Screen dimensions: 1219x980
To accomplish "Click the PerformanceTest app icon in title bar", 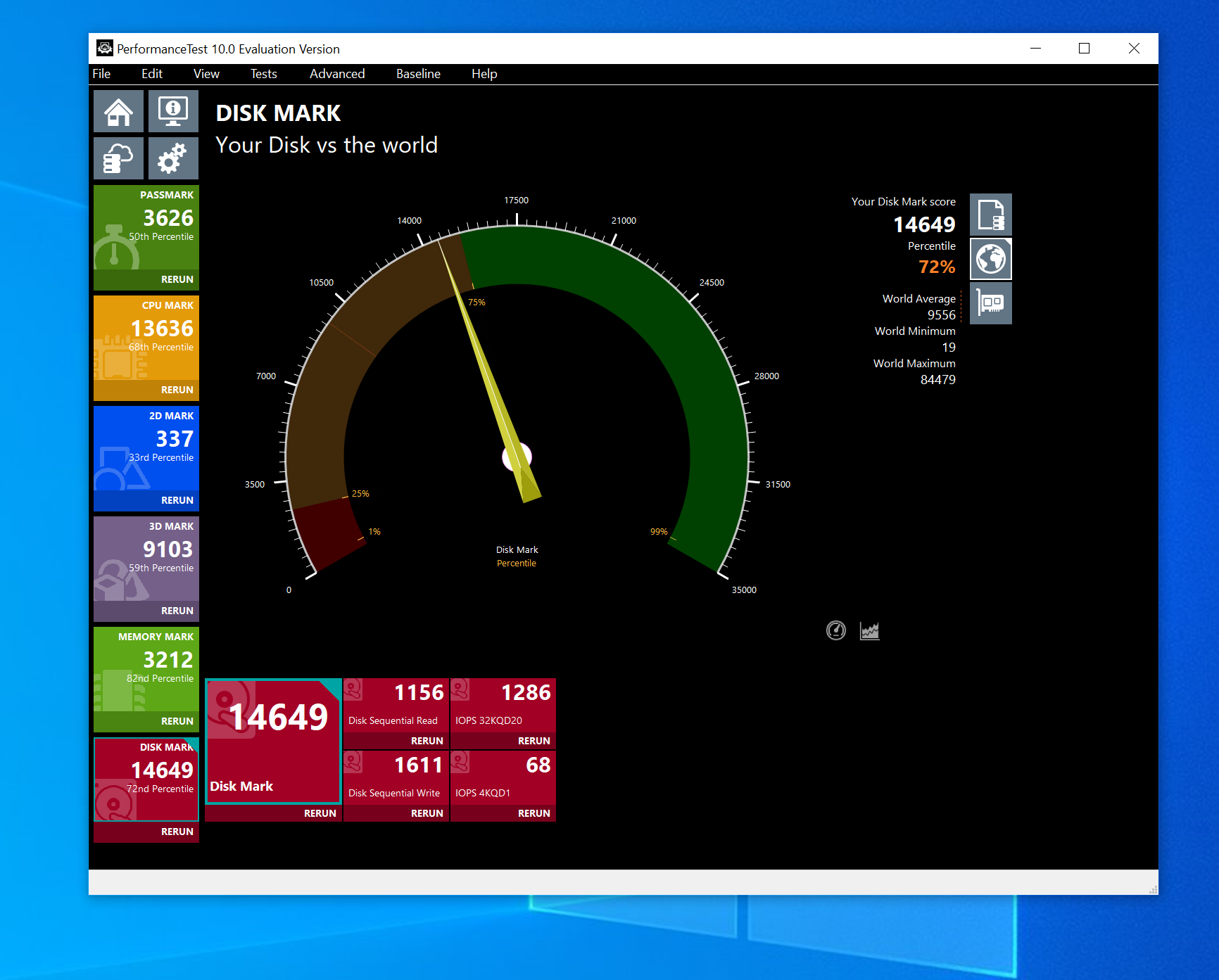I will coord(105,49).
